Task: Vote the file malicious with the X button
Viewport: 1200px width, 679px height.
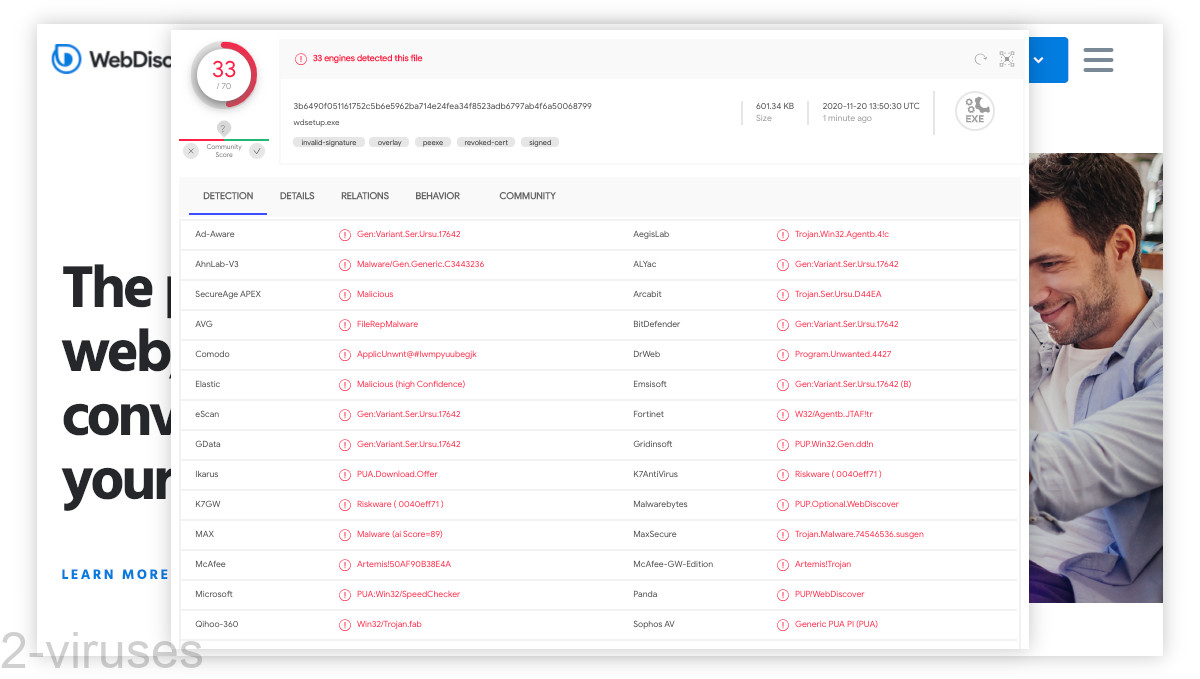Action: (190, 150)
